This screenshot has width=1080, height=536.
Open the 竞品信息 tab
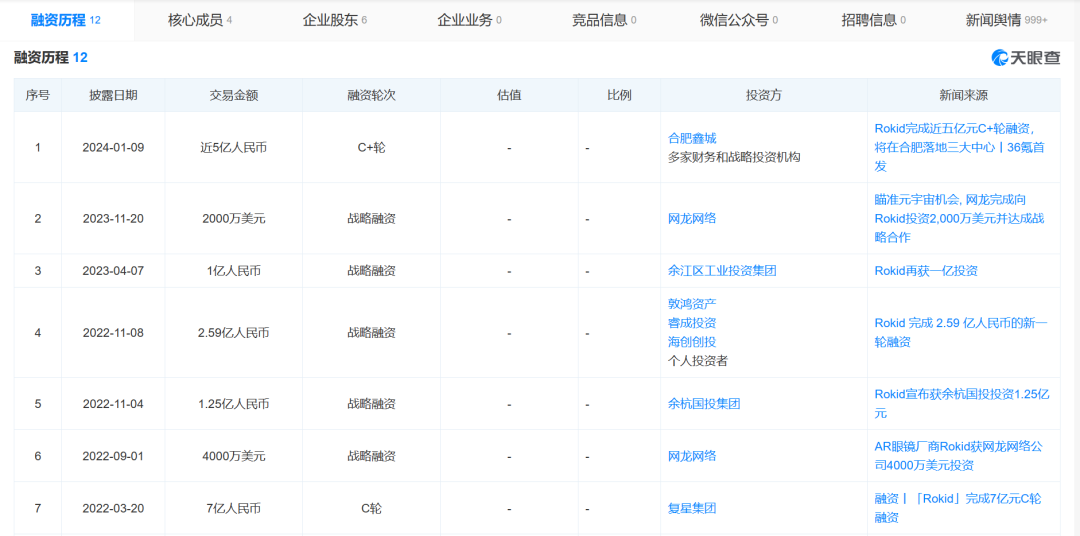[604, 20]
